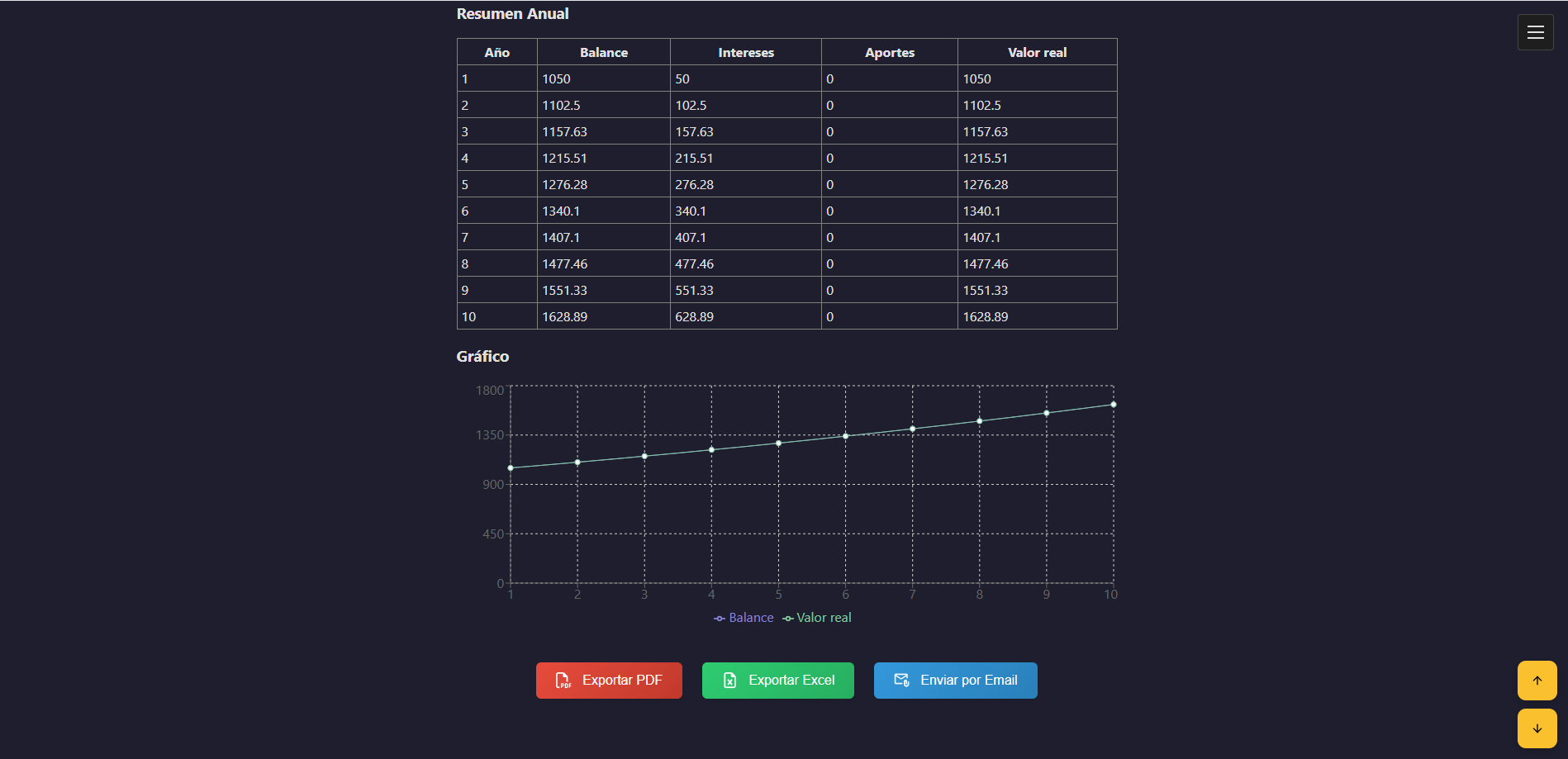
Task: Click the Intereses column header
Action: [x=746, y=52]
